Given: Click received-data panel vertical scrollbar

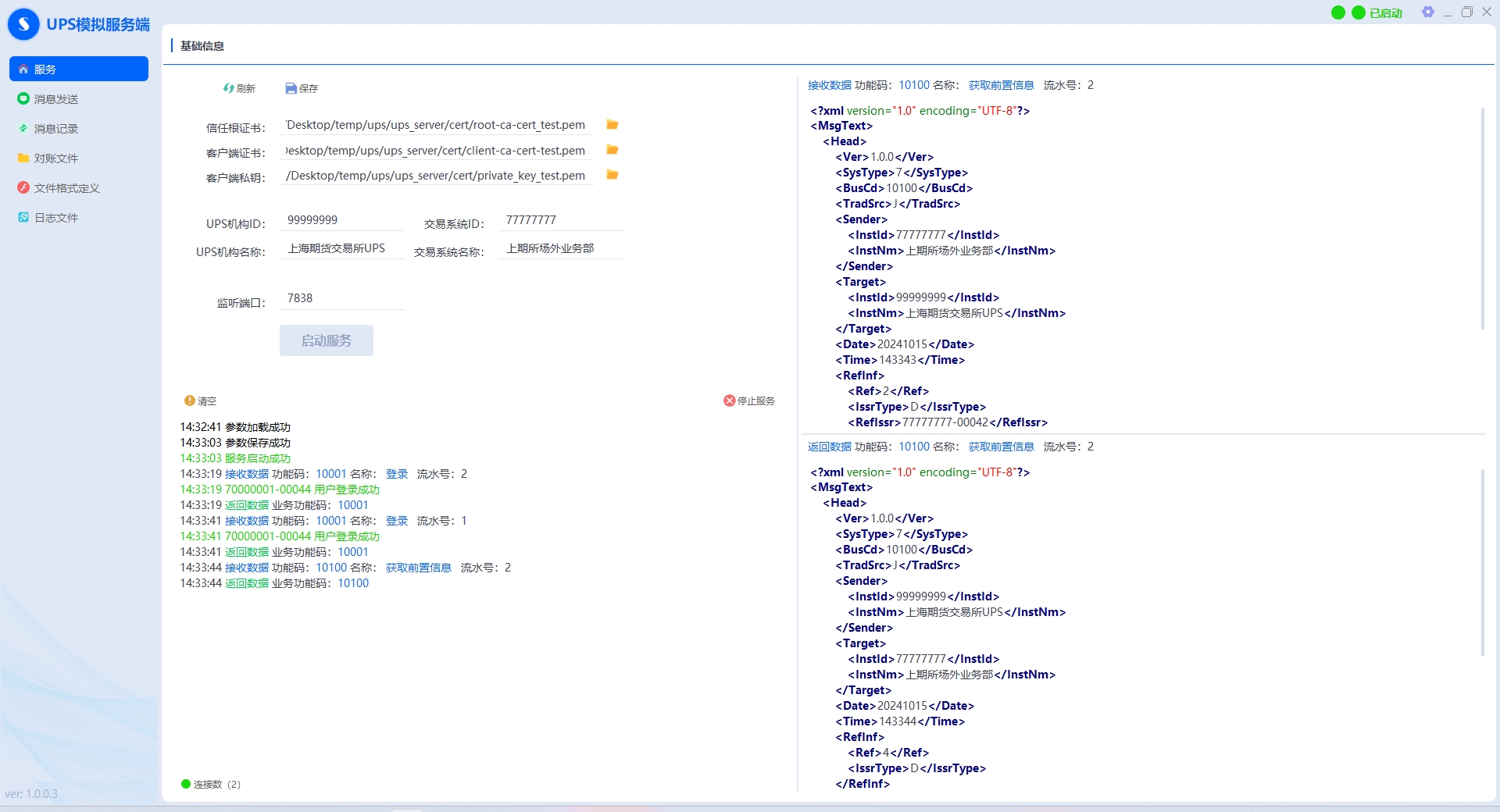Looking at the screenshot, I should (x=1482, y=219).
